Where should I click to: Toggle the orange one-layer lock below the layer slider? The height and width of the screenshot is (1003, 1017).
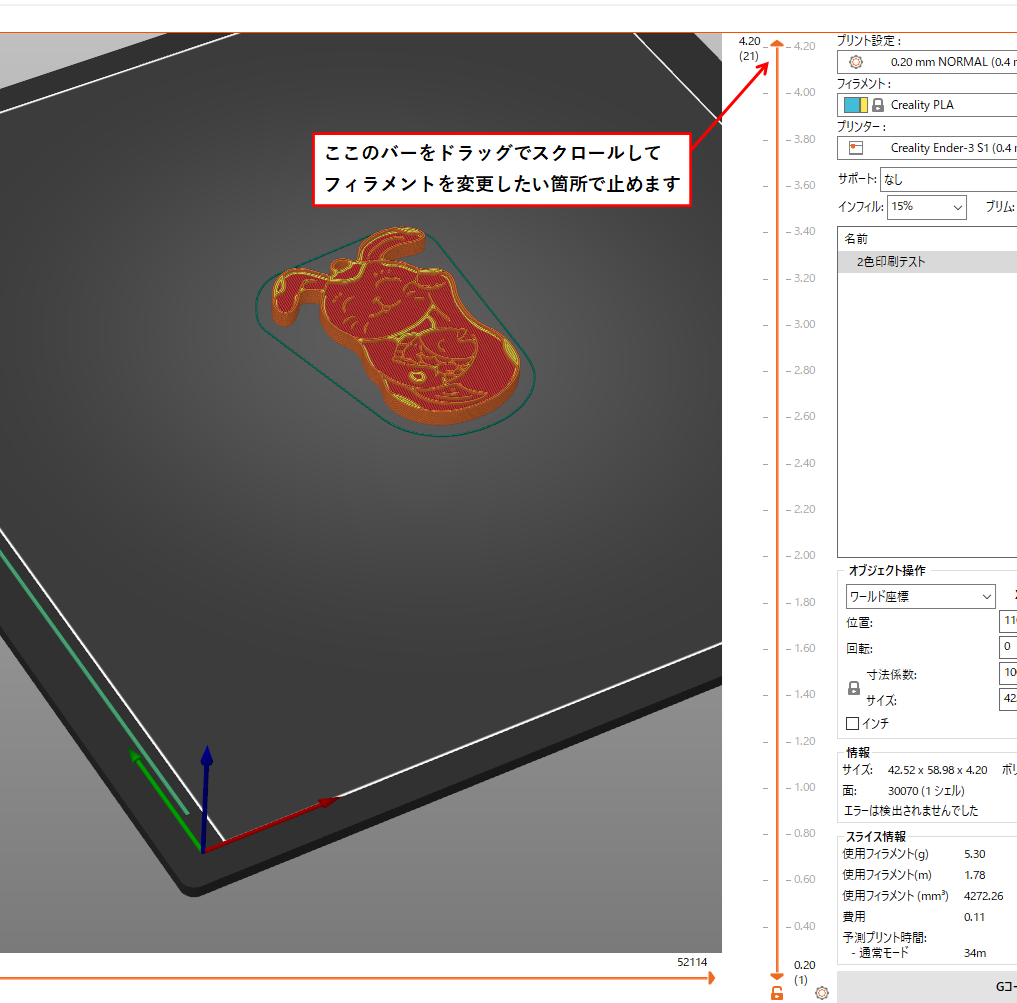(776, 993)
